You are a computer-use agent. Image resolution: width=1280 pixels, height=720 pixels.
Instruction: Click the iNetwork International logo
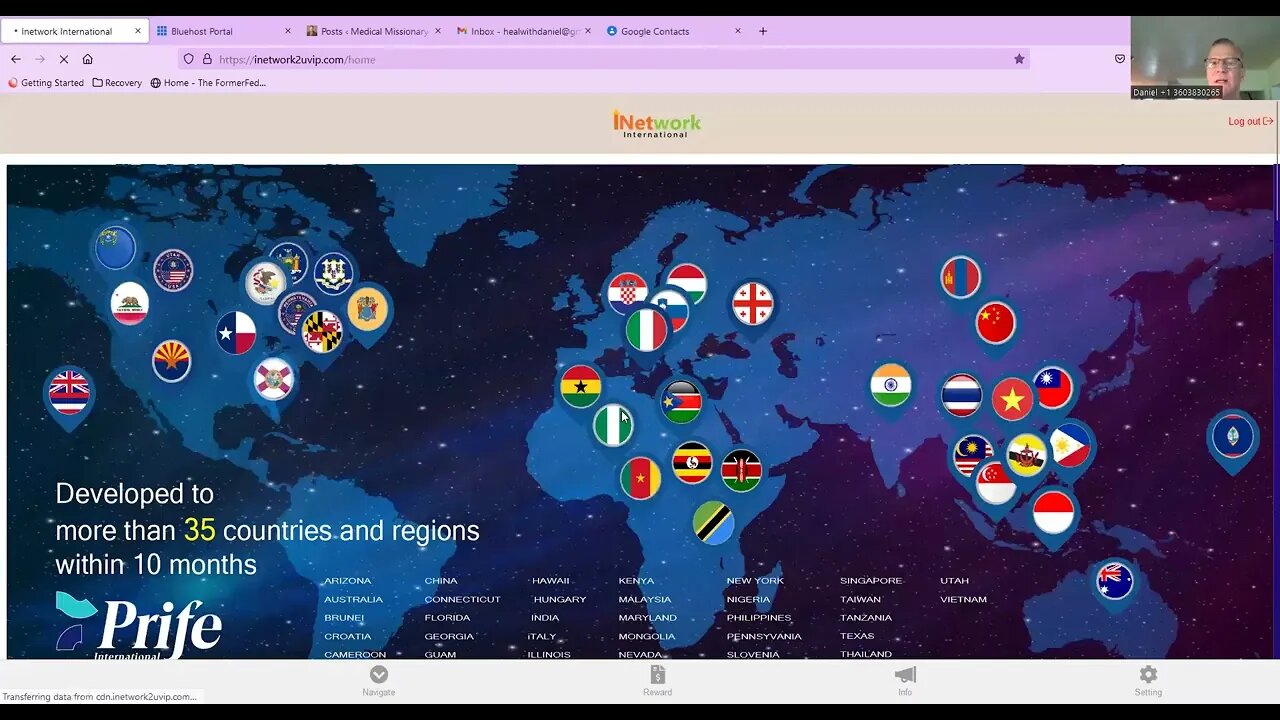point(656,124)
